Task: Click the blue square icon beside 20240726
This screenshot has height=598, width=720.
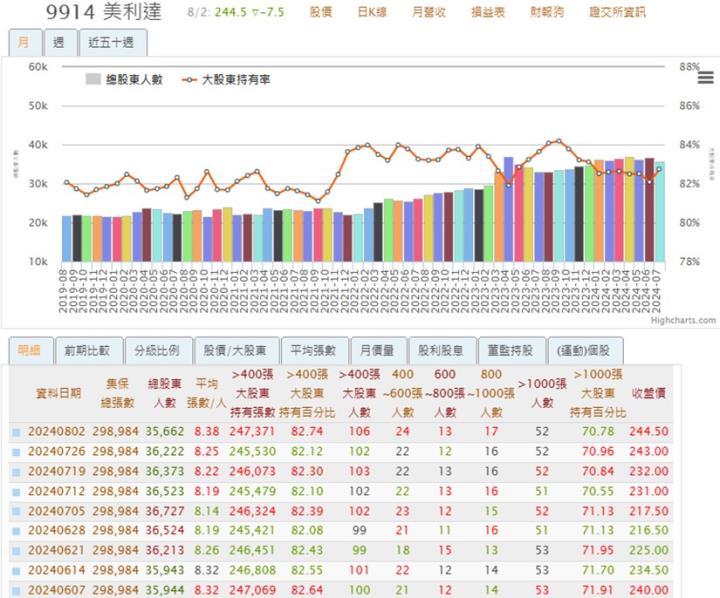Action: 16,452
